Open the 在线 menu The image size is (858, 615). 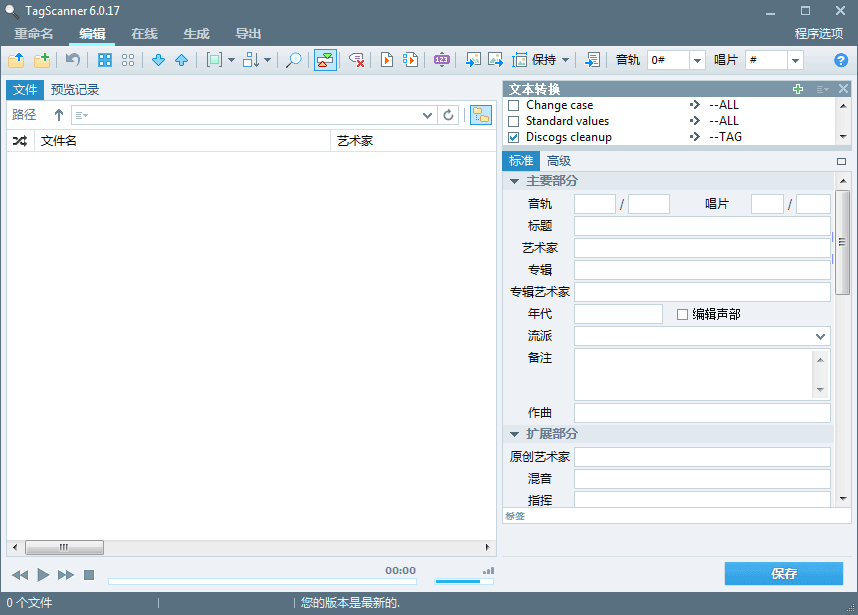coord(143,33)
